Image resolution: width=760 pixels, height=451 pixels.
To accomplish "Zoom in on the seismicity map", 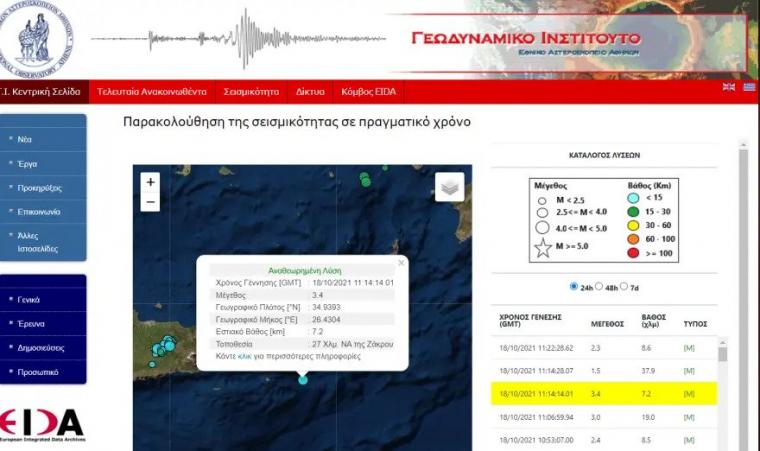I will click(x=150, y=182).
